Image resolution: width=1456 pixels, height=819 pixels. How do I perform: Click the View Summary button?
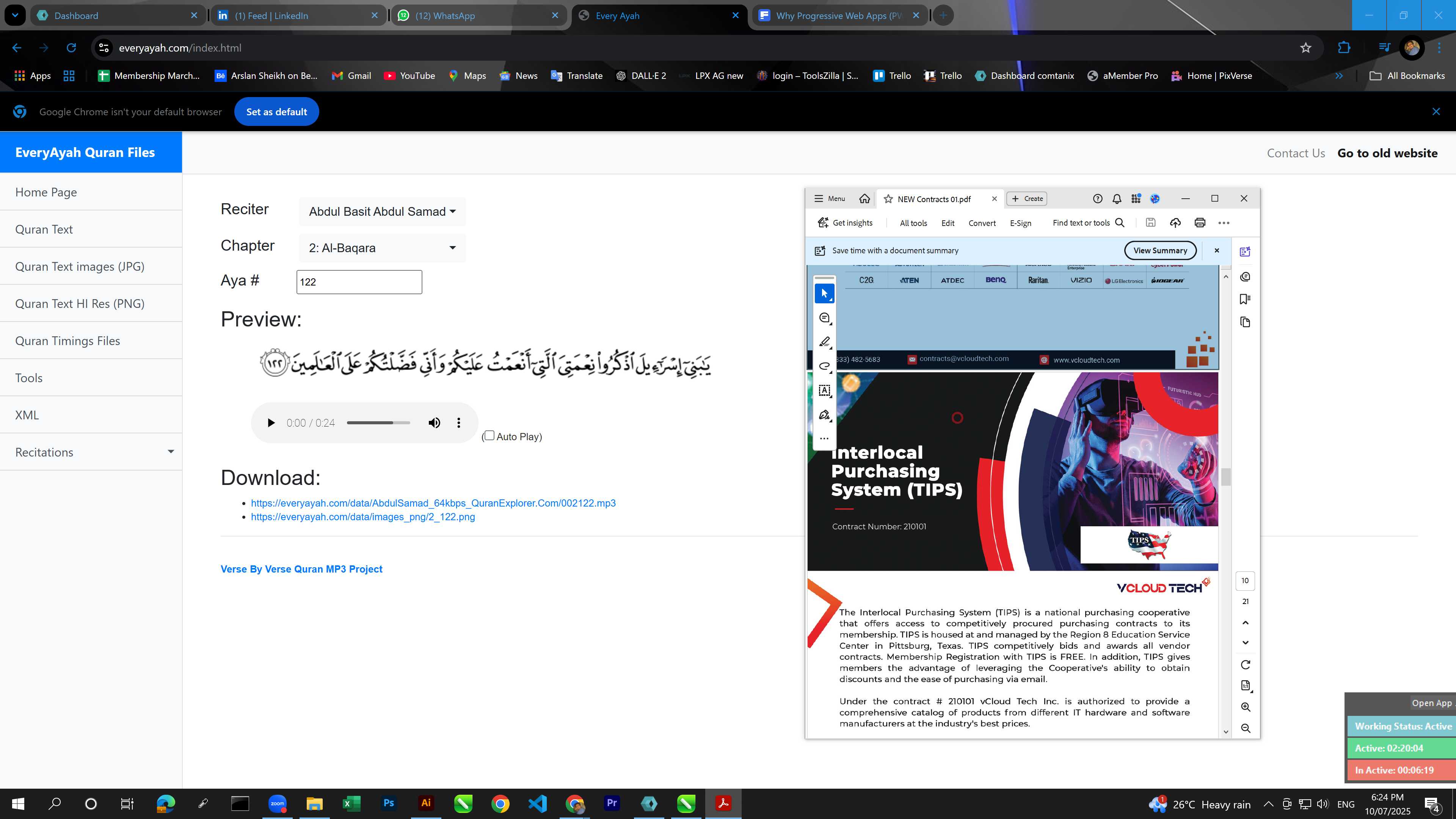[1160, 250]
